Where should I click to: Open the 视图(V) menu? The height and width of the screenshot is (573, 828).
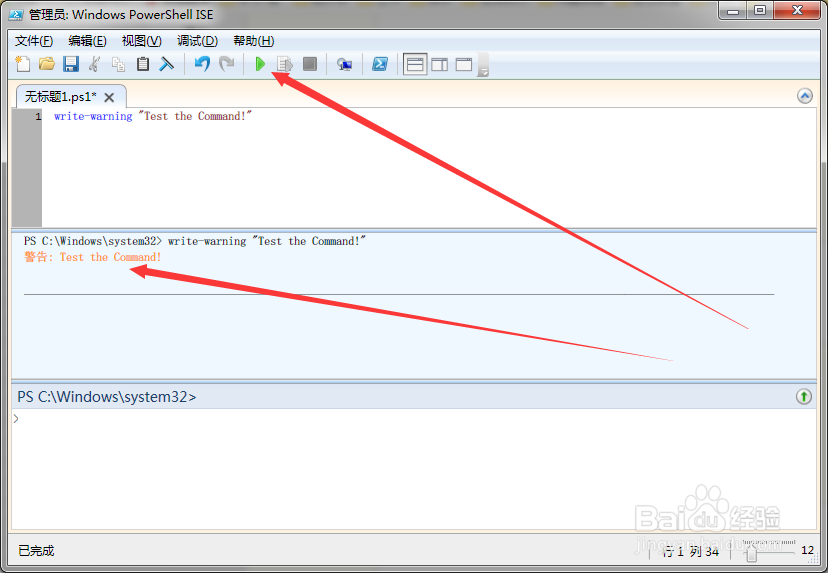tap(142, 41)
